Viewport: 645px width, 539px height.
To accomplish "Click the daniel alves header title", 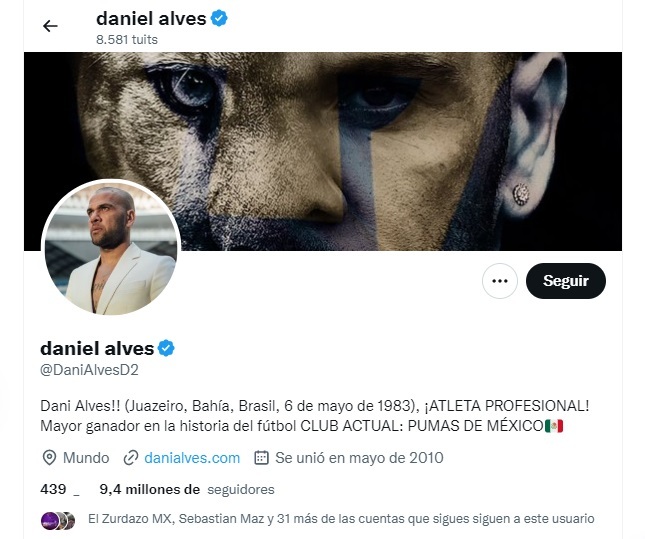I will (x=151, y=19).
